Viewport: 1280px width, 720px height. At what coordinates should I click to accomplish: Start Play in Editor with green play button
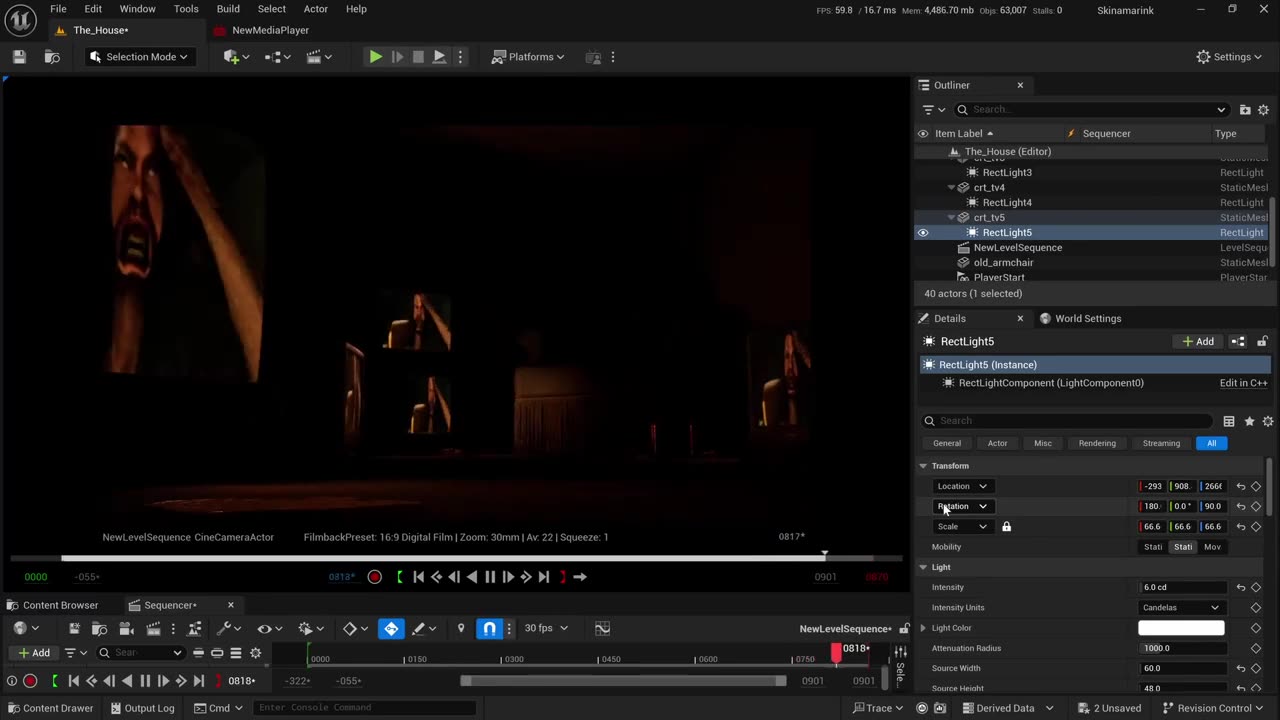[x=375, y=57]
